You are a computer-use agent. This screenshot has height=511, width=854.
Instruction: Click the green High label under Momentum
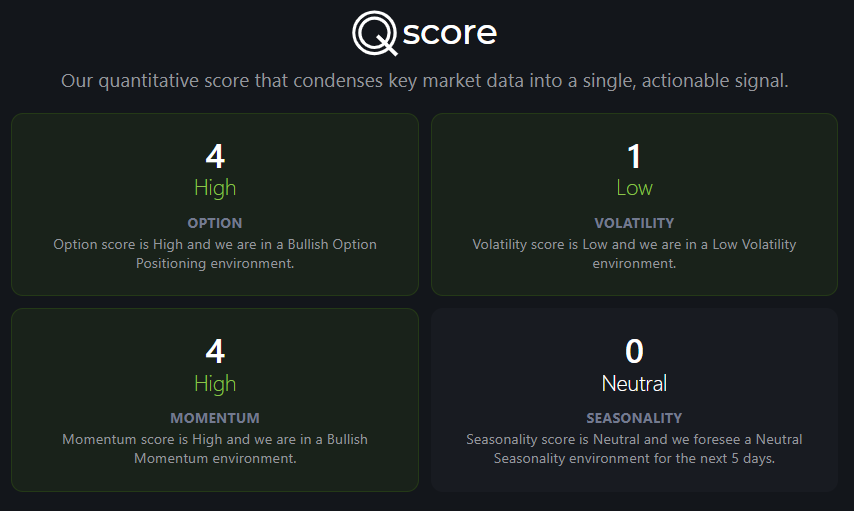click(x=215, y=384)
